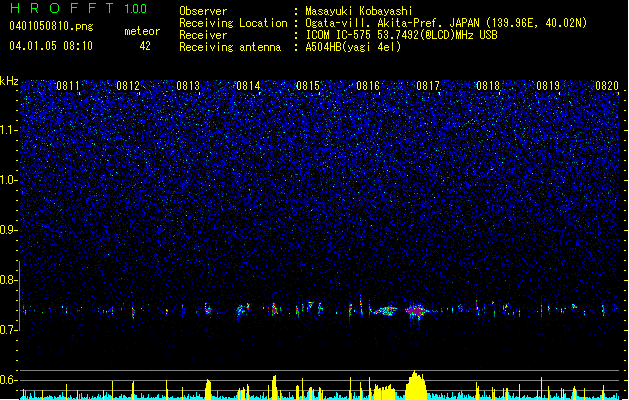
Task: Click the 0.8 kHz axis label
Action: [x=9, y=280]
